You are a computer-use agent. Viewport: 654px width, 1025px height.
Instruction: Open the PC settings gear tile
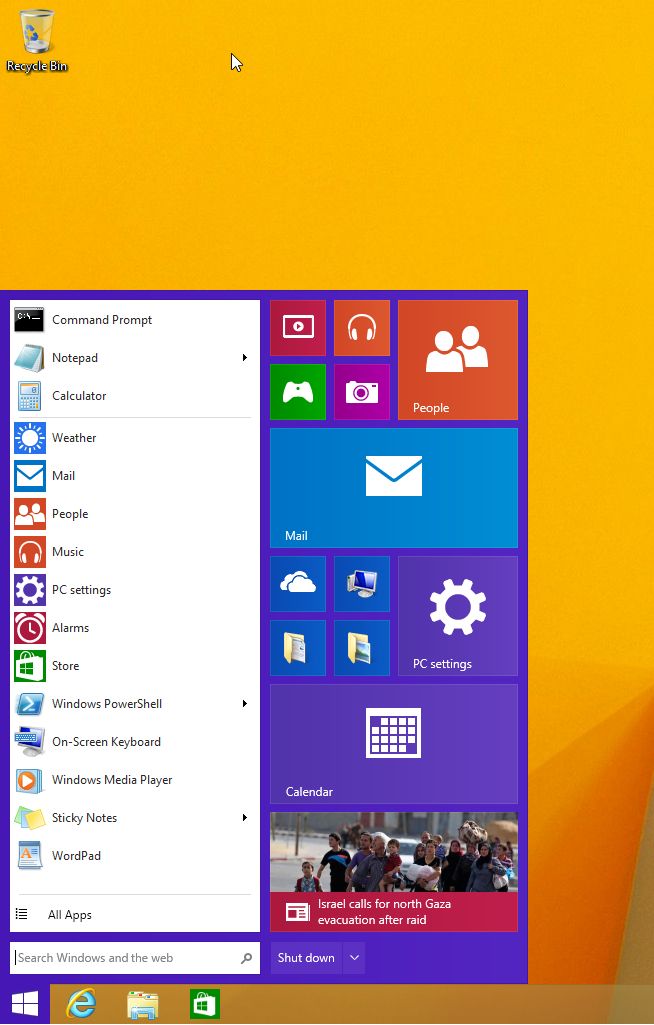(x=458, y=616)
